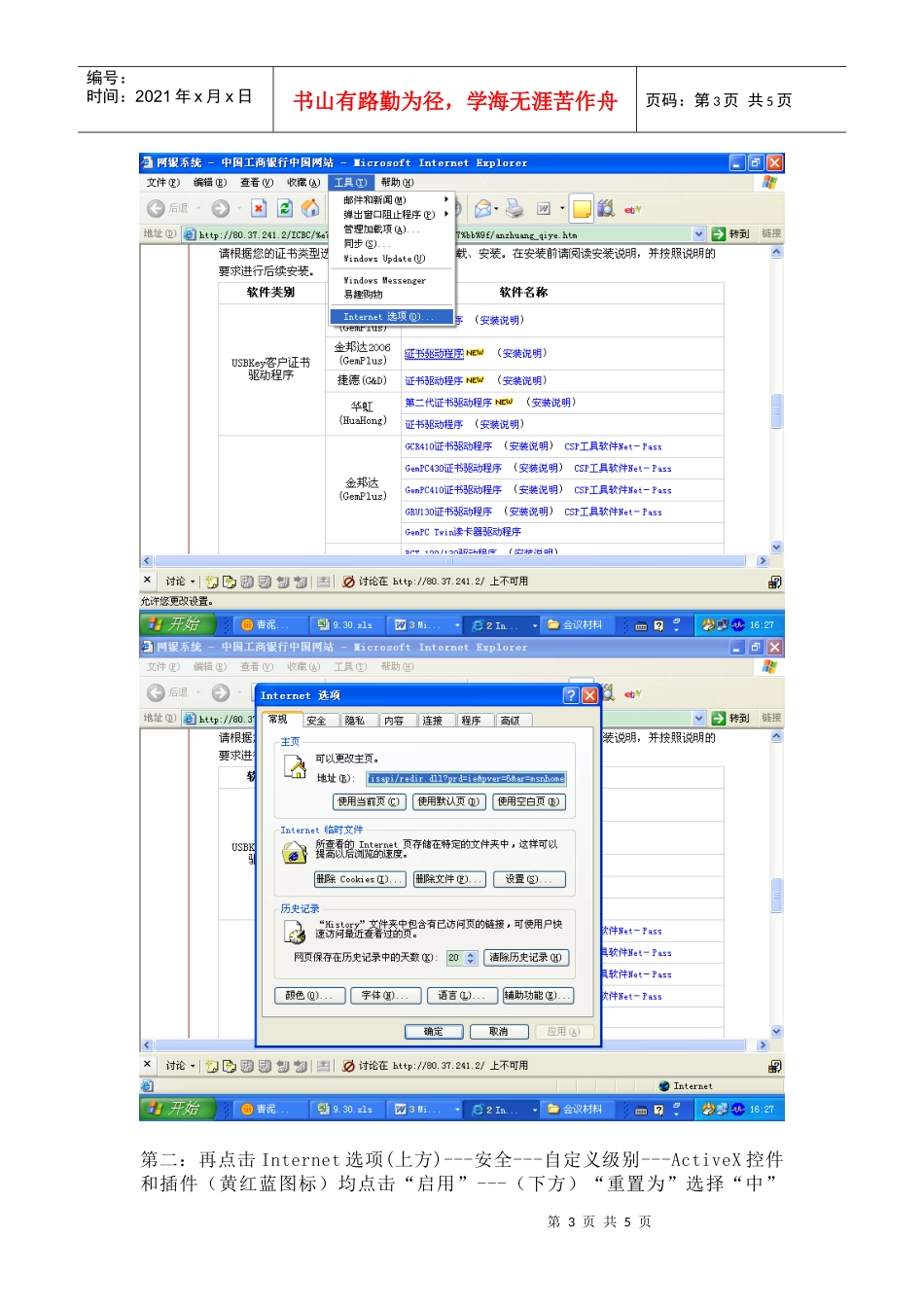The height and width of the screenshot is (1307, 924).
Task: Click the eBay icon in the upper browser toolbar
Action: [x=633, y=209]
